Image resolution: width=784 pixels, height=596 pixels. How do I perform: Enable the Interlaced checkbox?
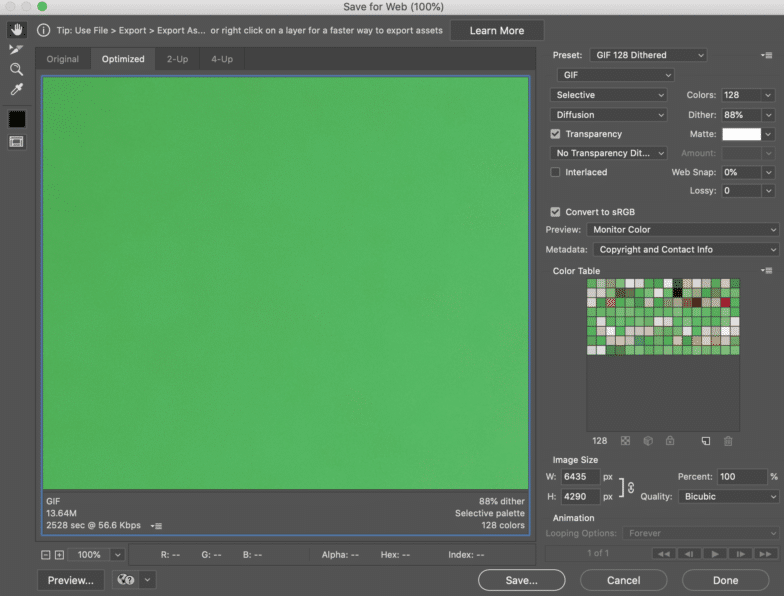pos(556,172)
